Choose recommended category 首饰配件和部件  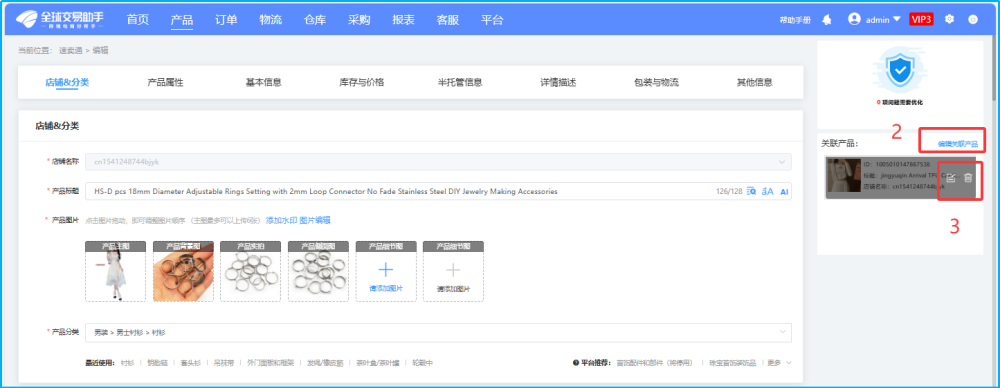(656, 363)
